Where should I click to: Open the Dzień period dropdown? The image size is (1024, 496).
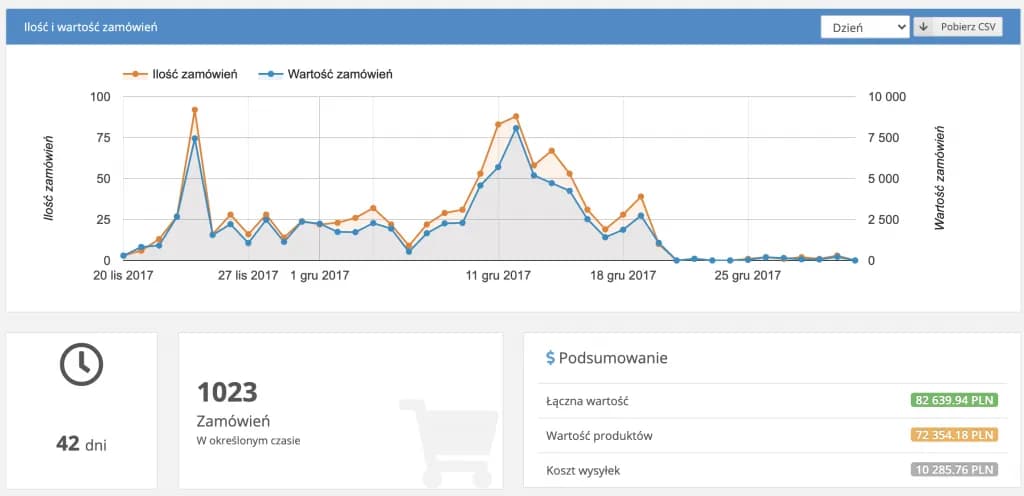(864, 27)
